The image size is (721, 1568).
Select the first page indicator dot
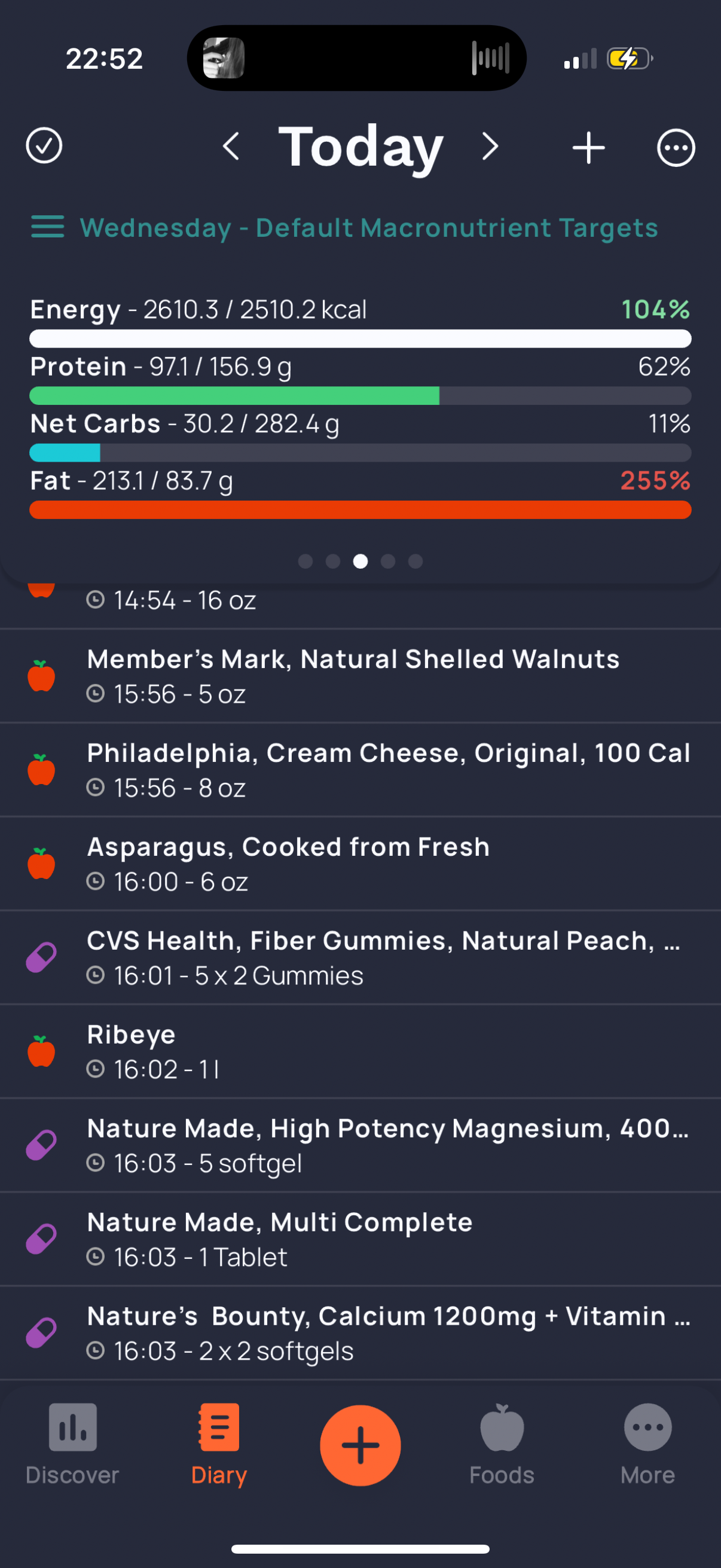305,561
